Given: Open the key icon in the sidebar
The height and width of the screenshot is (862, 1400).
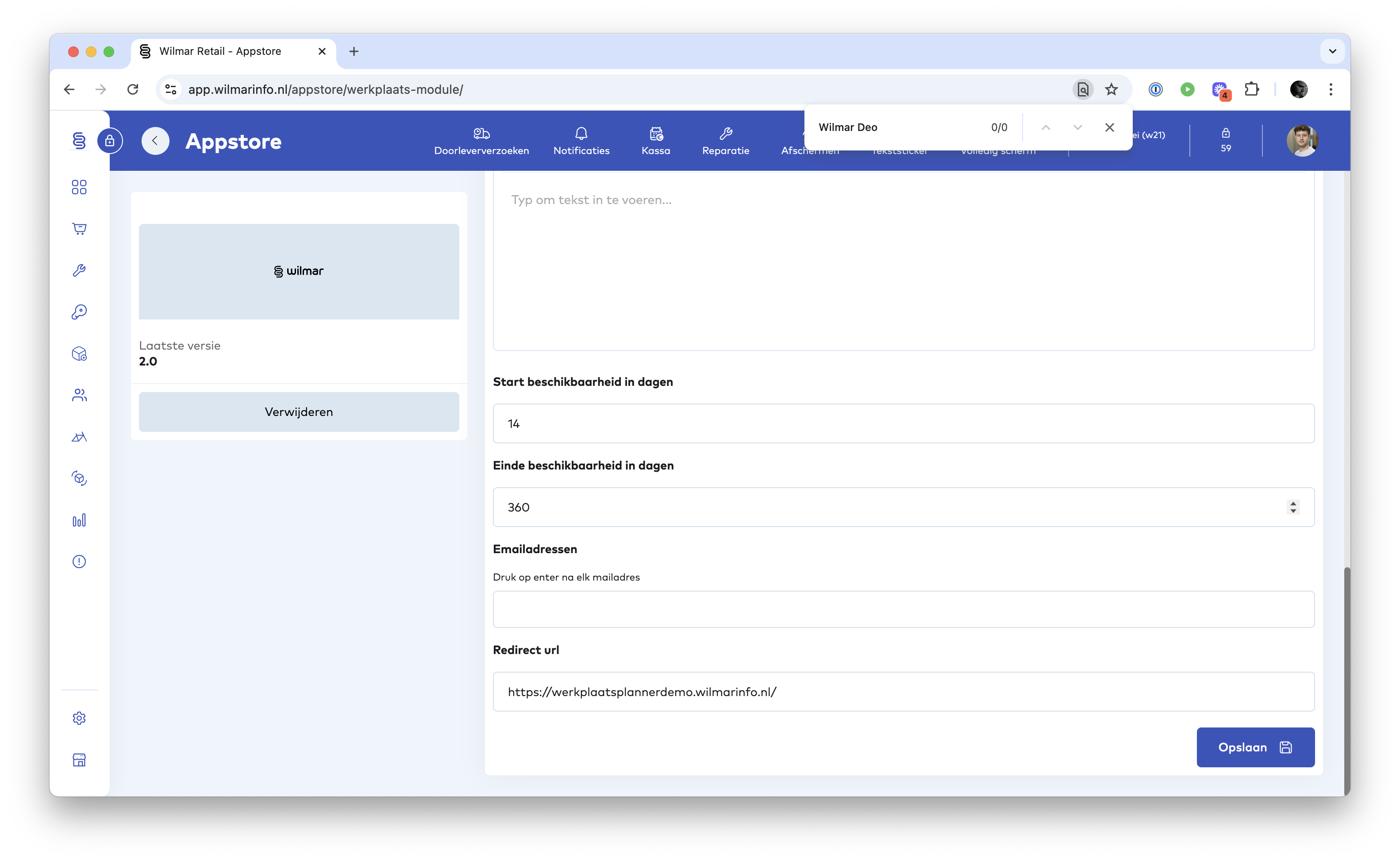Looking at the screenshot, I should pos(79,312).
